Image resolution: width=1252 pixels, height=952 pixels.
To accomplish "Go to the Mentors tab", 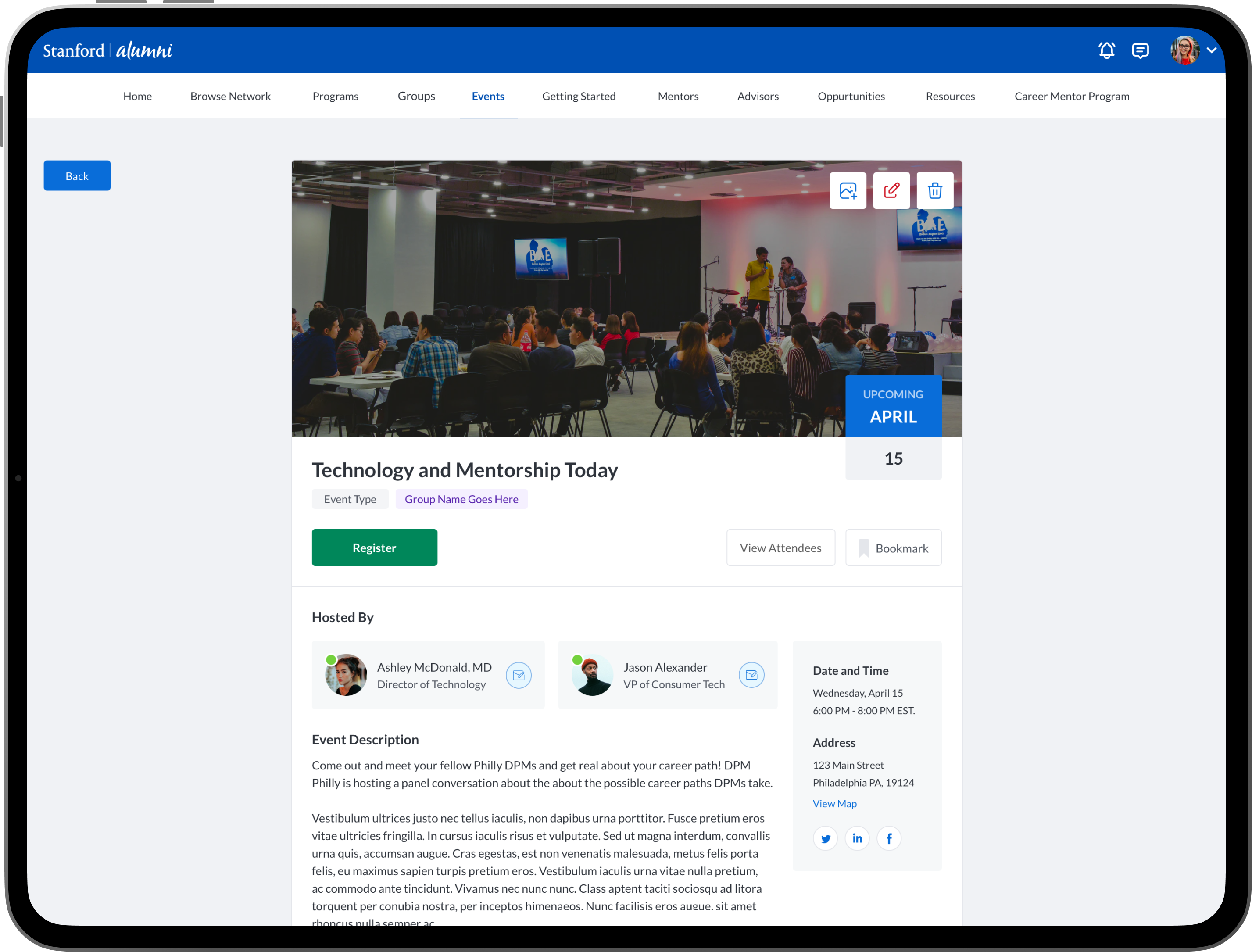I will pyautogui.click(x=678, y=97).
